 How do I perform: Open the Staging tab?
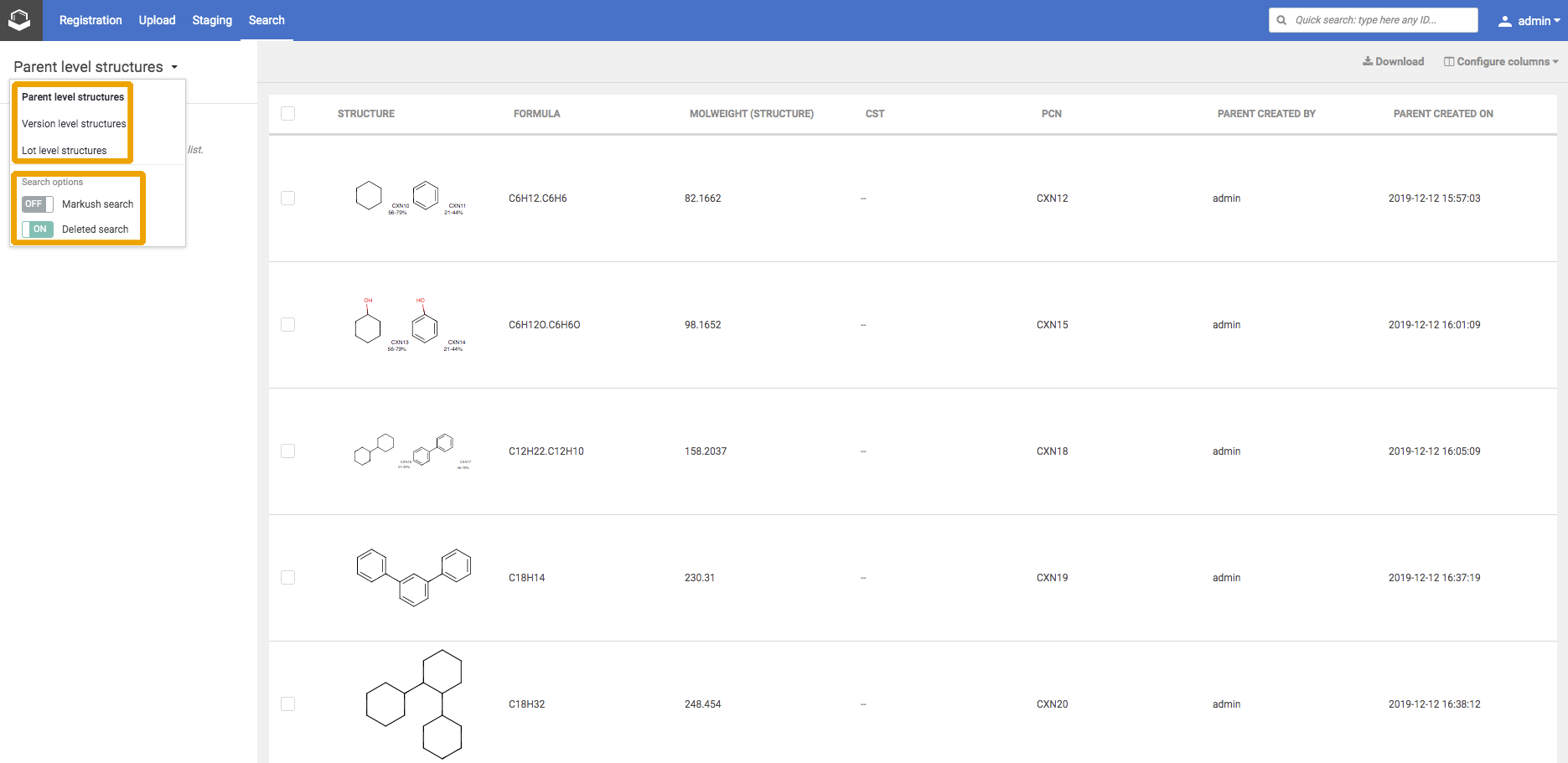point(211,20)
